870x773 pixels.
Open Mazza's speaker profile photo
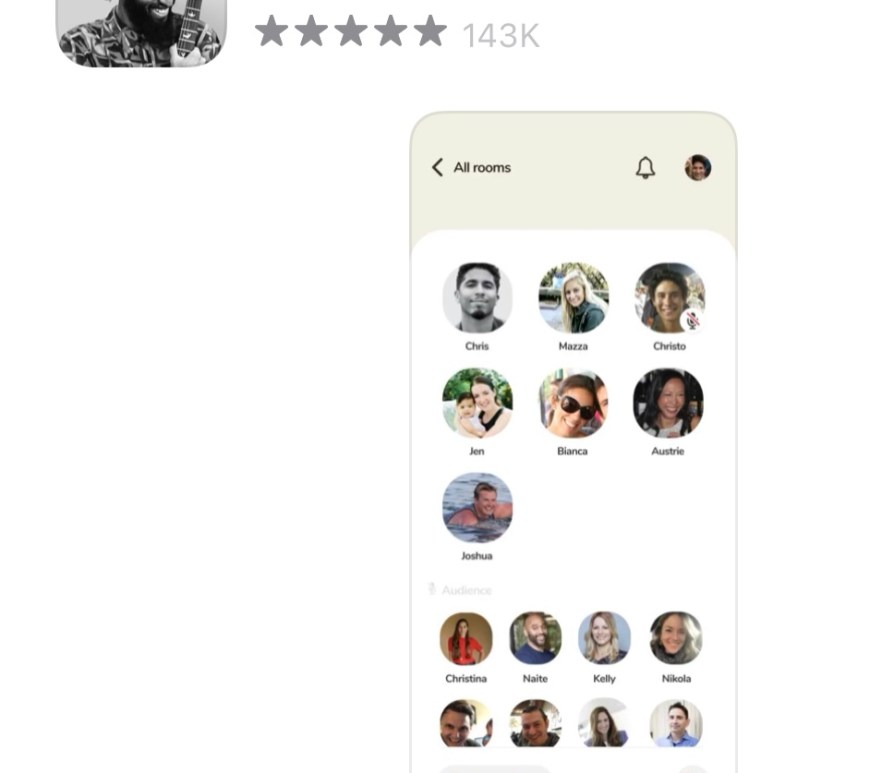pos(574,298)
